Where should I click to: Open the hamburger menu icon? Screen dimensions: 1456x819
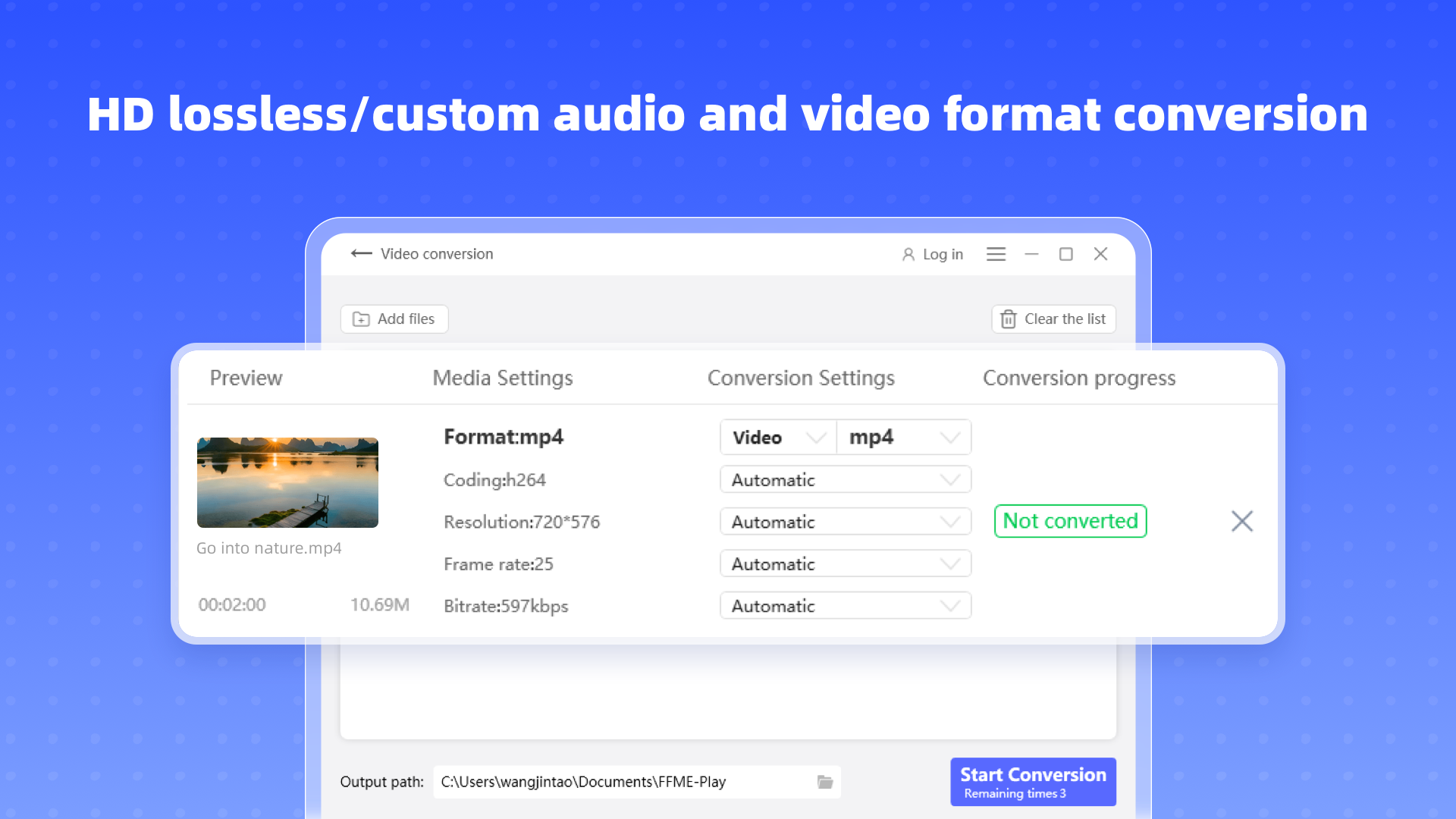tap(996, 254)
